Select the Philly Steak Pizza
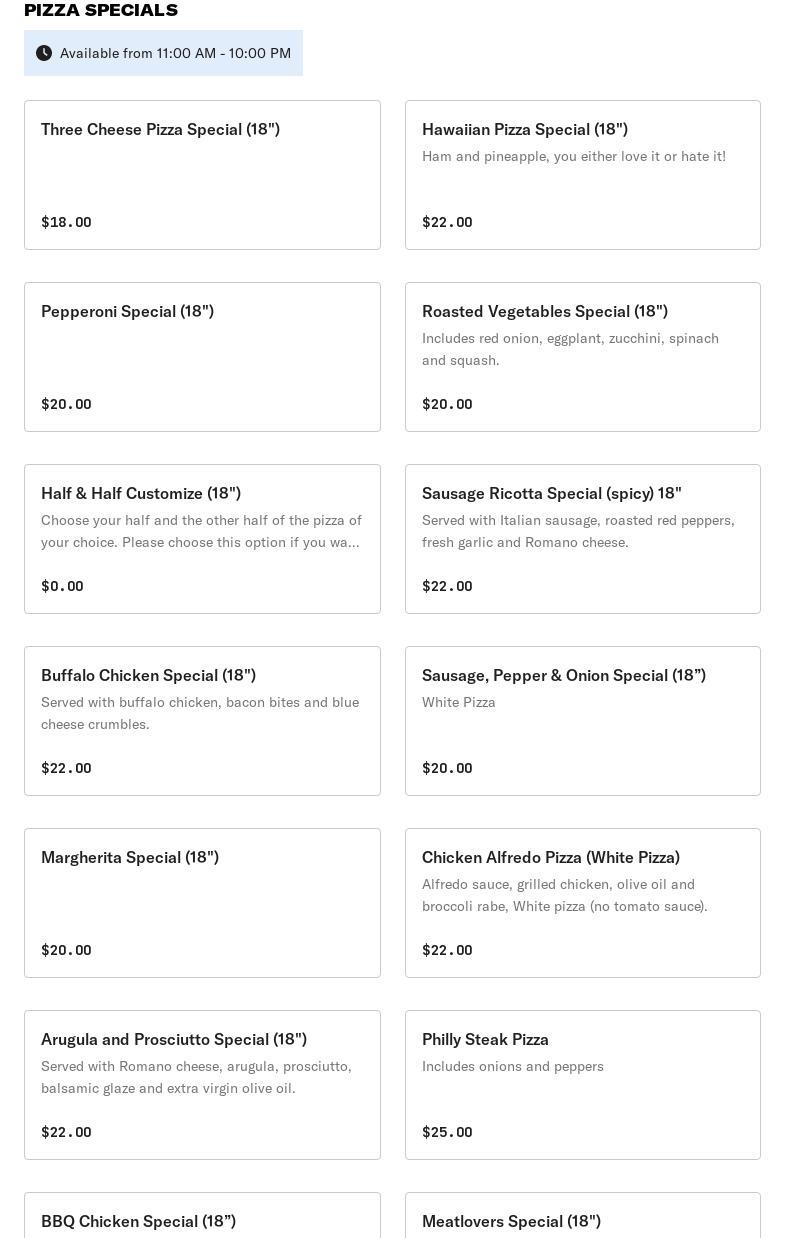This screenshot has width=785, height=1238. coord(582,1085)
